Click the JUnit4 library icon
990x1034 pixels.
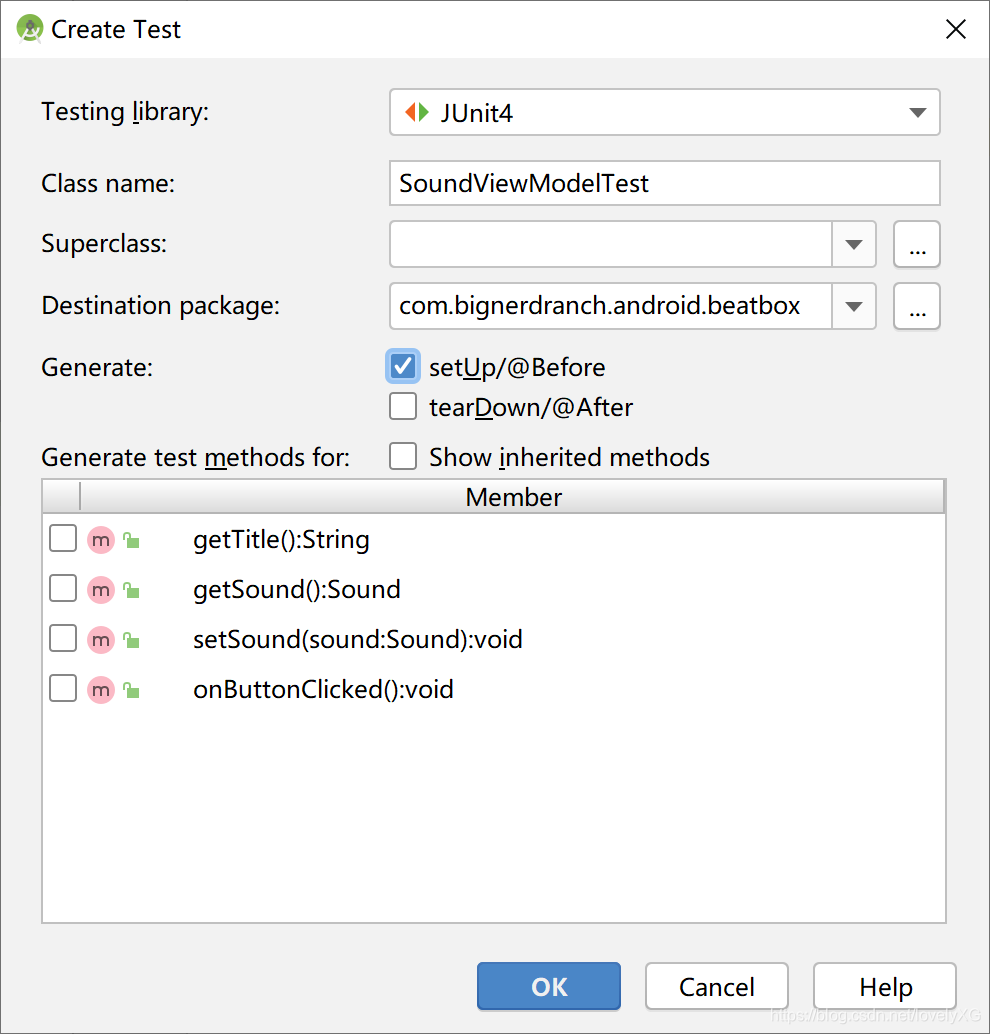tap(417, 112)
